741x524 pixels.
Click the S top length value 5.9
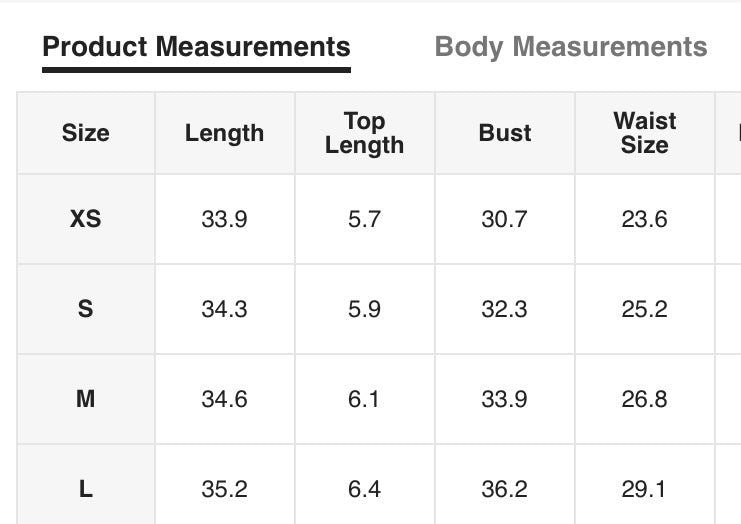click(x=364, y=309)
